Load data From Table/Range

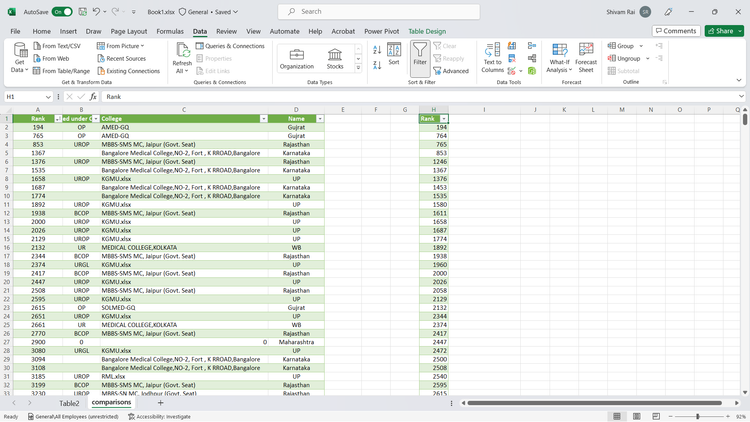[61, 71]
